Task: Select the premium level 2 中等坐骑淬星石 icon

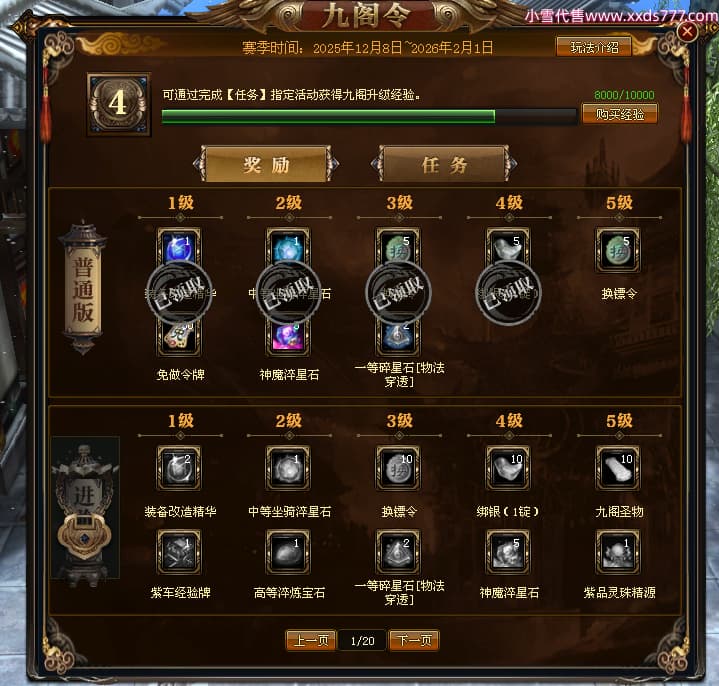Action: coord(288,469)
